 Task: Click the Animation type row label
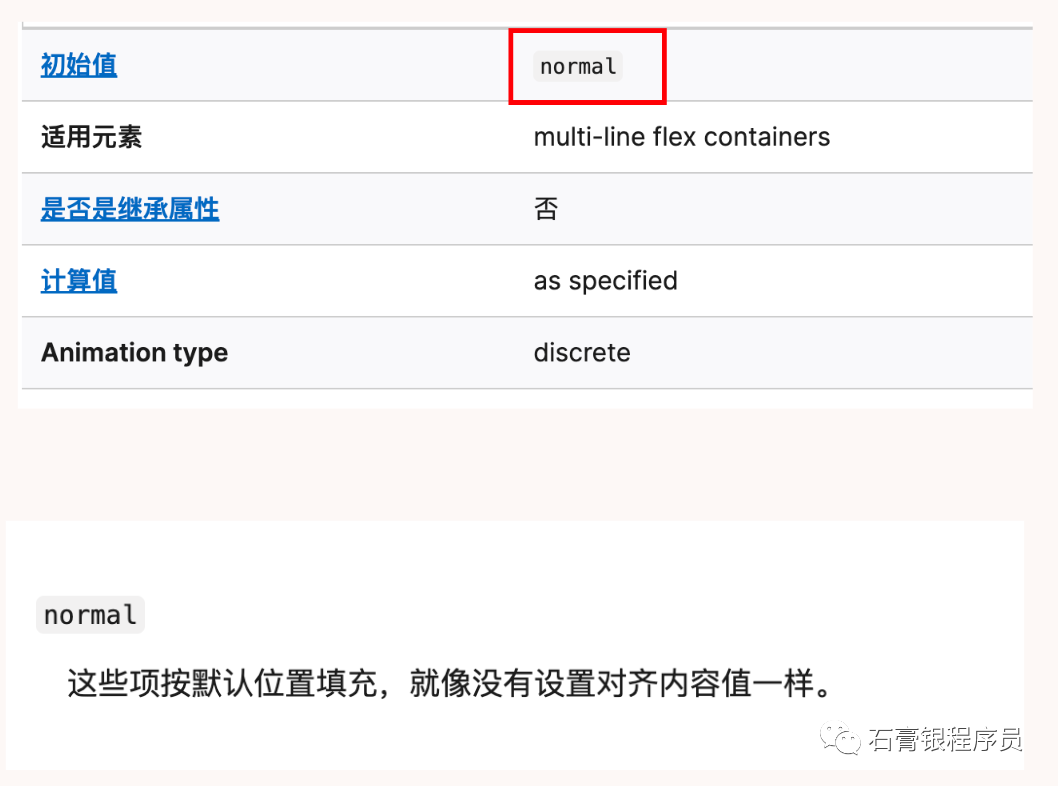click(x=134, y=353)
